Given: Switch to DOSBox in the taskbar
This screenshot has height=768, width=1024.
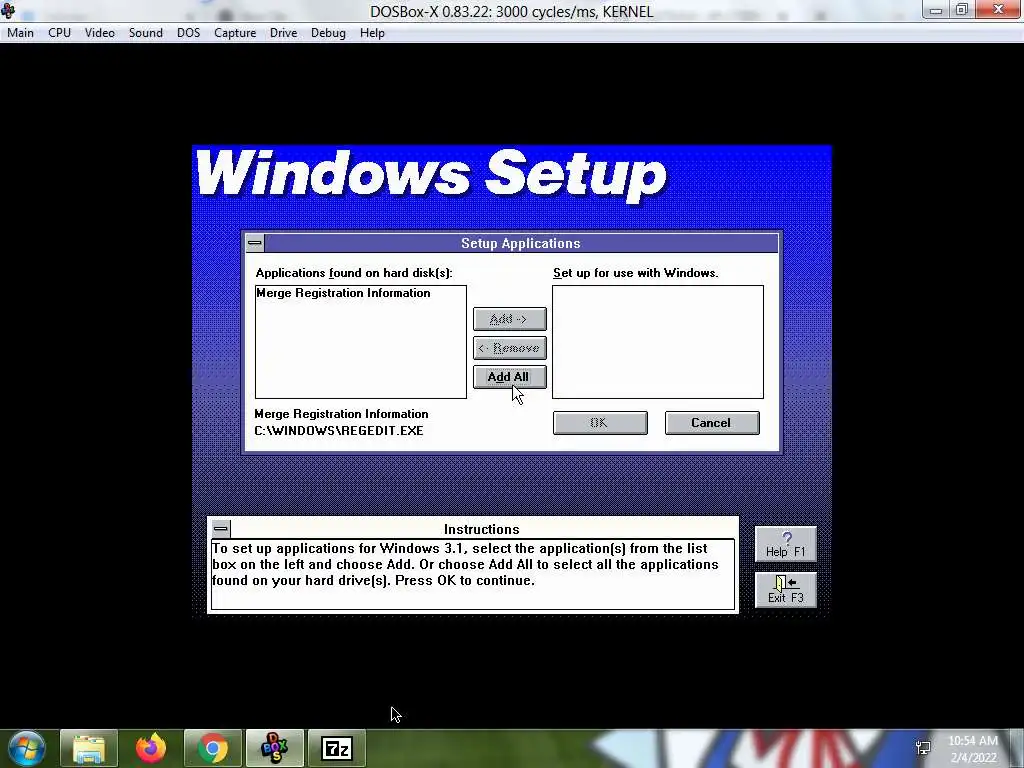Looking at the screenshot, I should coord(275,748).
